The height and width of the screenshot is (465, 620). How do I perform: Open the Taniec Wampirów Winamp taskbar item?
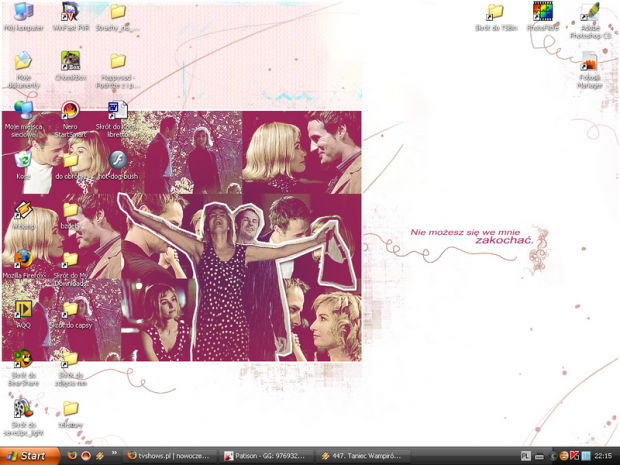(361, 456)
